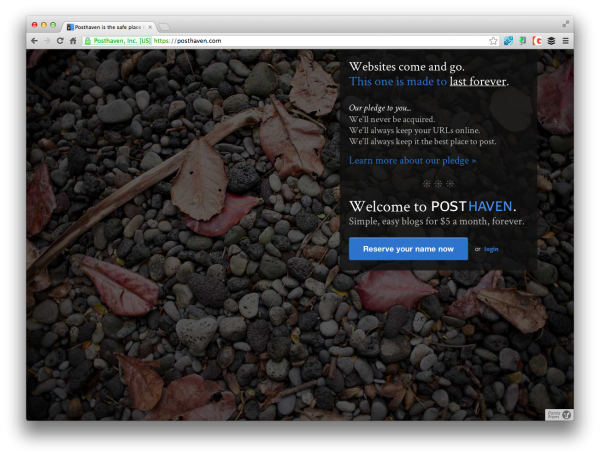Click the POSTHAVEN logo text

tap(471, 207)
